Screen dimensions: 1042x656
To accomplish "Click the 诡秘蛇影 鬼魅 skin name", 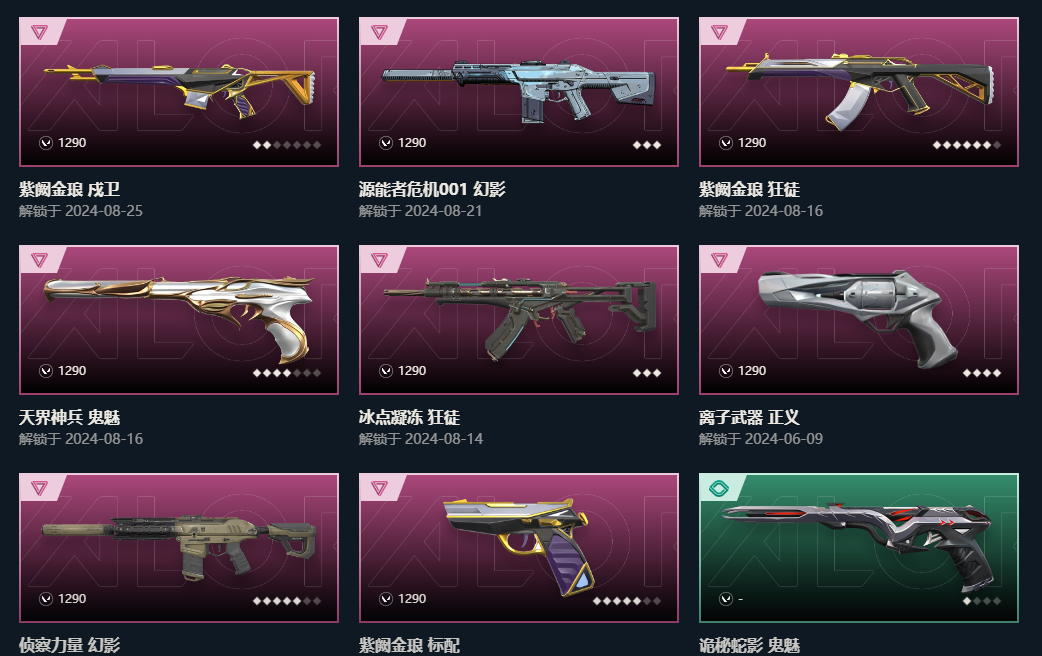I will tap(749, 645).
